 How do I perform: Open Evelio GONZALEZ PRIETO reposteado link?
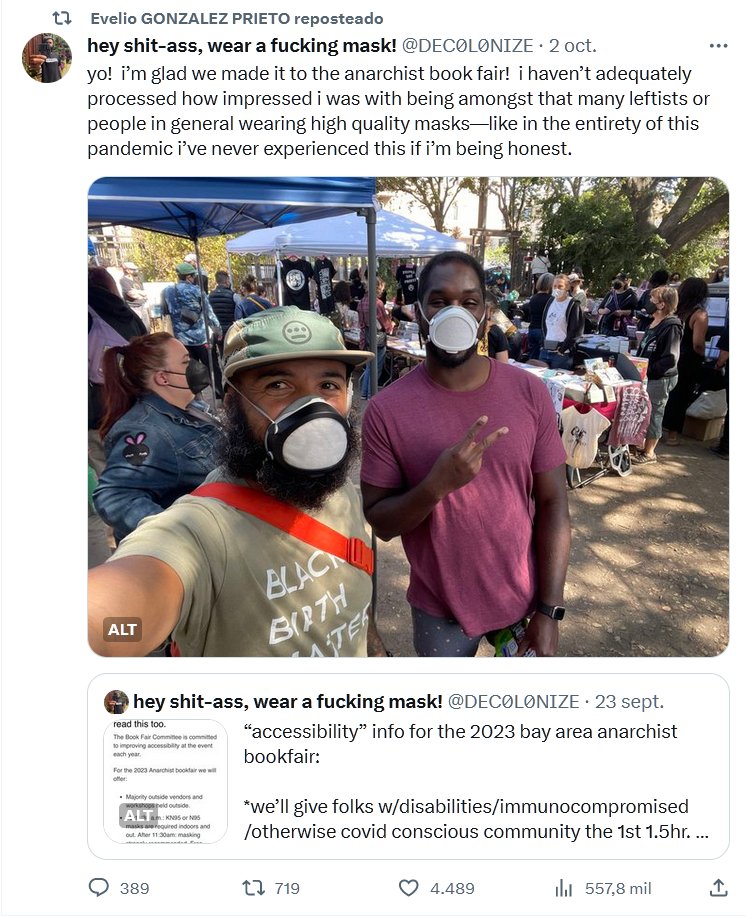[x=237, y=19]
